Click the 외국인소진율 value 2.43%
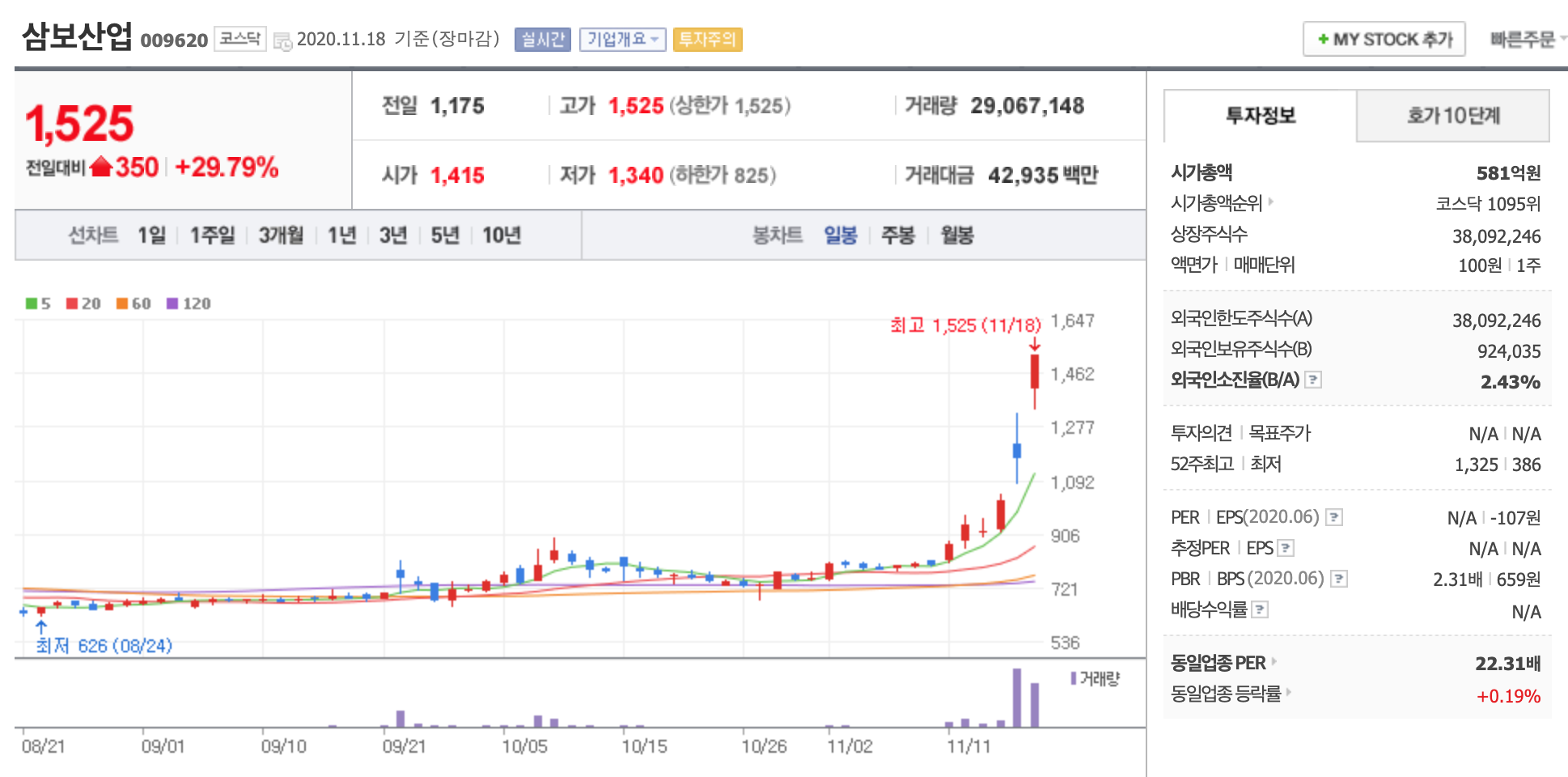This screenshot has width=1568, height=777. pyautogui.click(x=1511, y=381)
